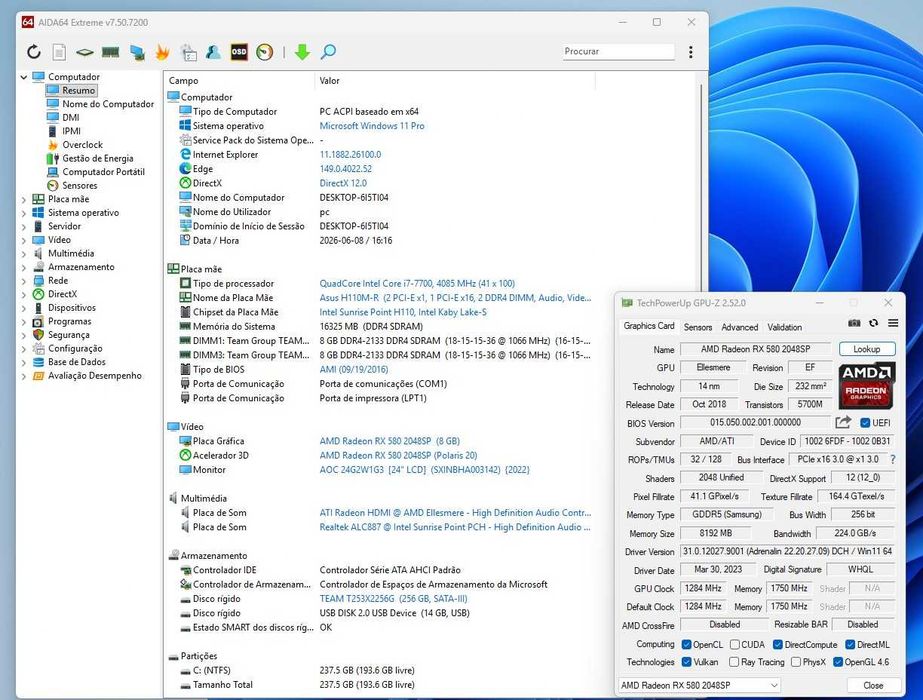The width and height of the screenshot is (923, 700).
Task: Select IPMI in the tree
Action: (x=71, y=131)
